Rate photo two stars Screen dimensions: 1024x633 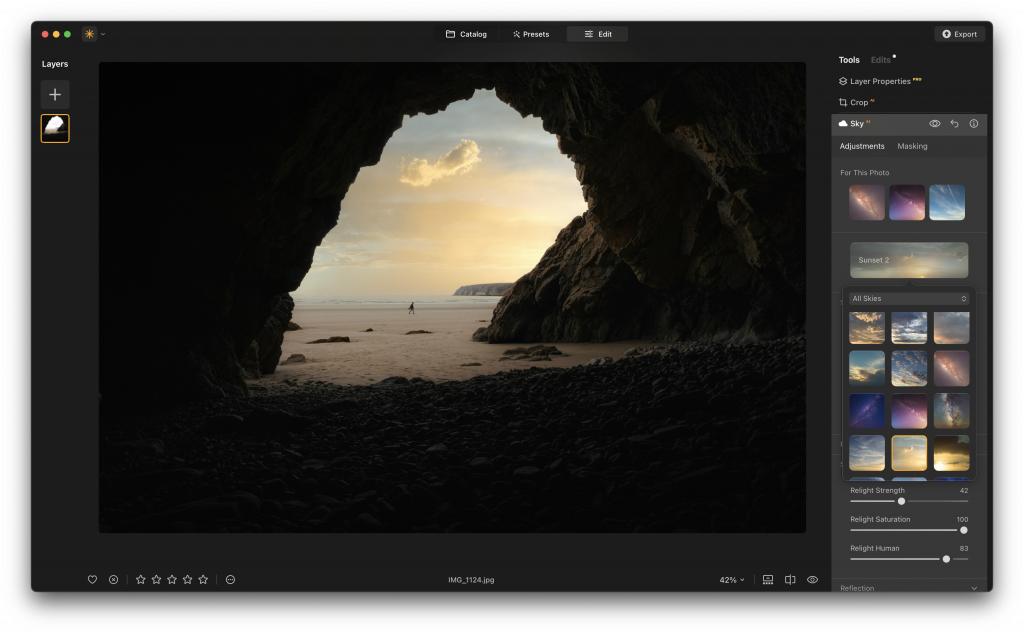click(156, 579)
